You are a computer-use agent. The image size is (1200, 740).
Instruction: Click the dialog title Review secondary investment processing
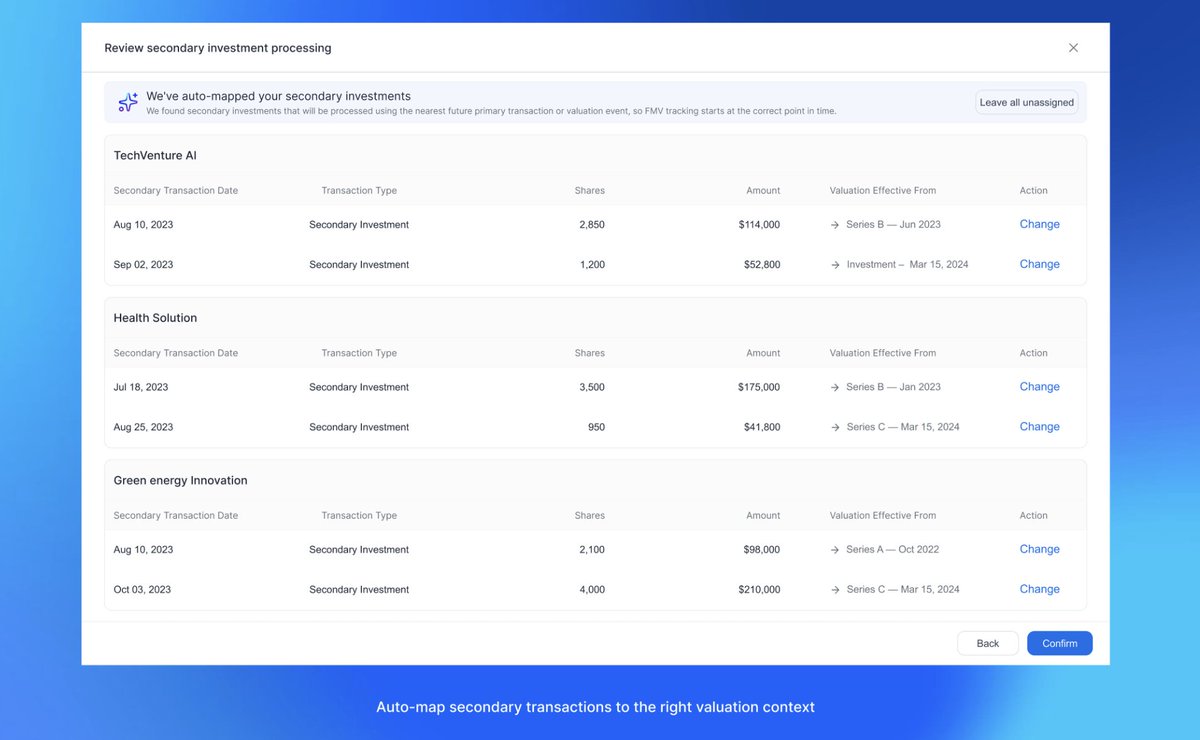(218, 48)
